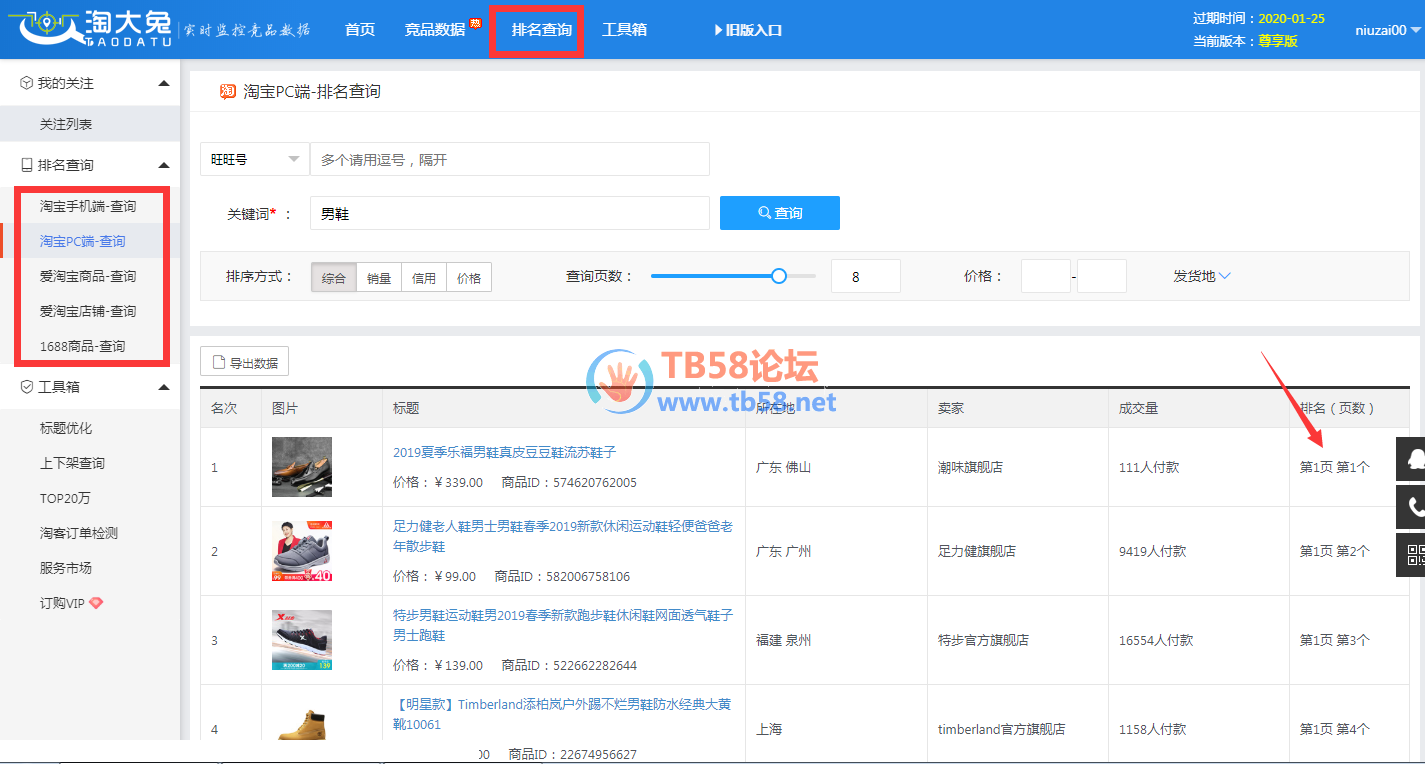Open the 排名查询 nav tab
Screen dimensions: 1425x764
pos(541,30)
